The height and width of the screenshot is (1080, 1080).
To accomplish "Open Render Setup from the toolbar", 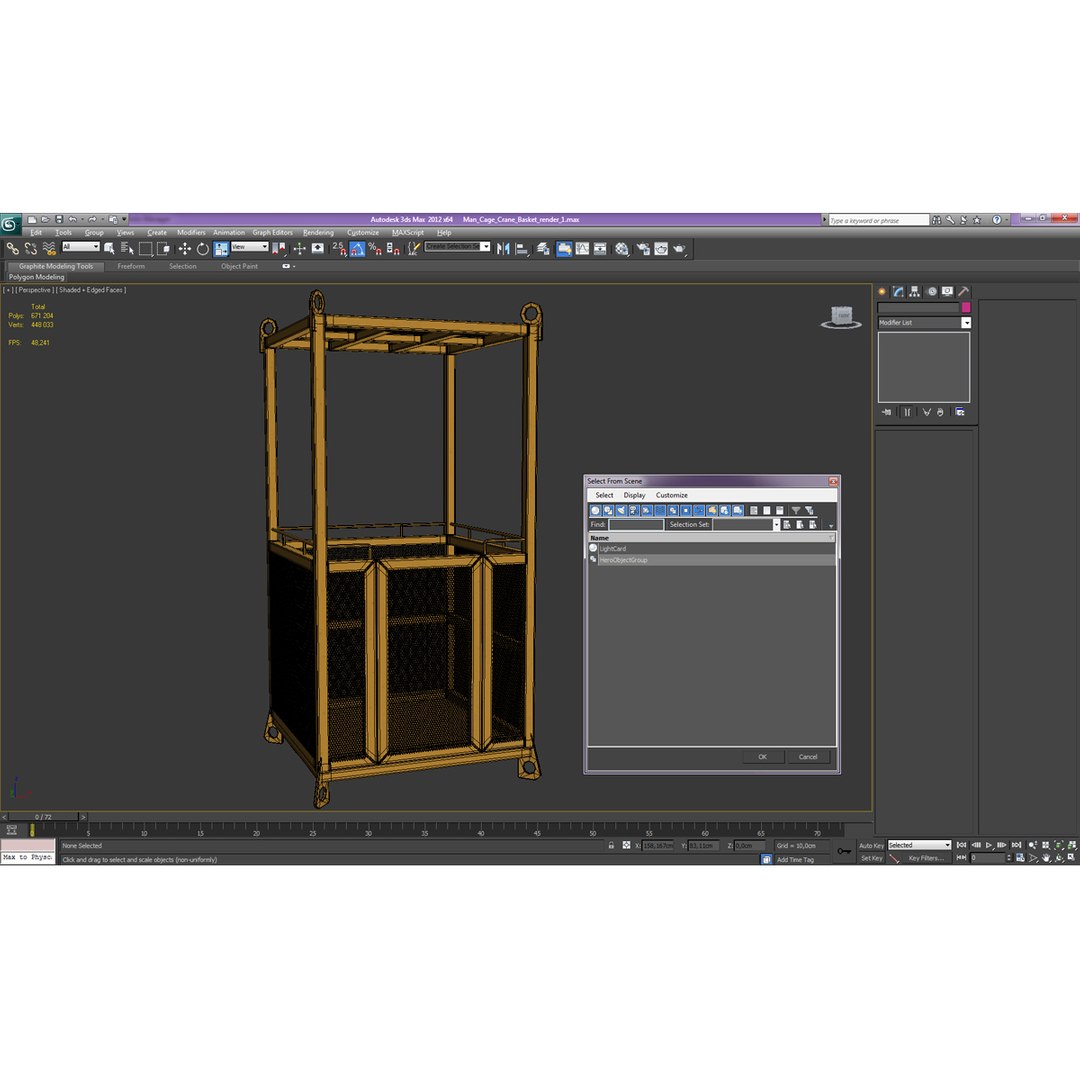I will point(643,249).
